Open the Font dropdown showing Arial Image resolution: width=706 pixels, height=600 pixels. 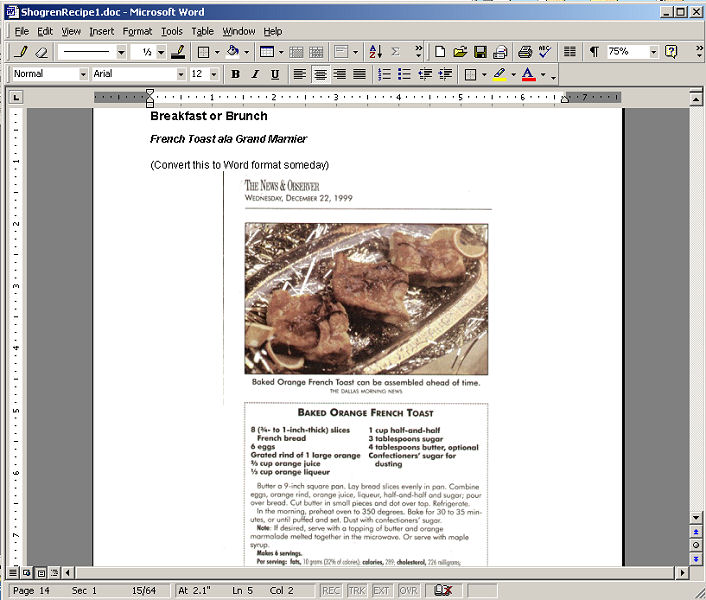(x=181, y=74)
